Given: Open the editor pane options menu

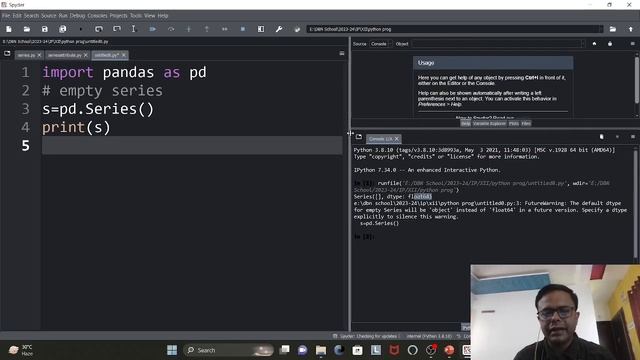Looking at the screenshot, I should pos(342,53).
